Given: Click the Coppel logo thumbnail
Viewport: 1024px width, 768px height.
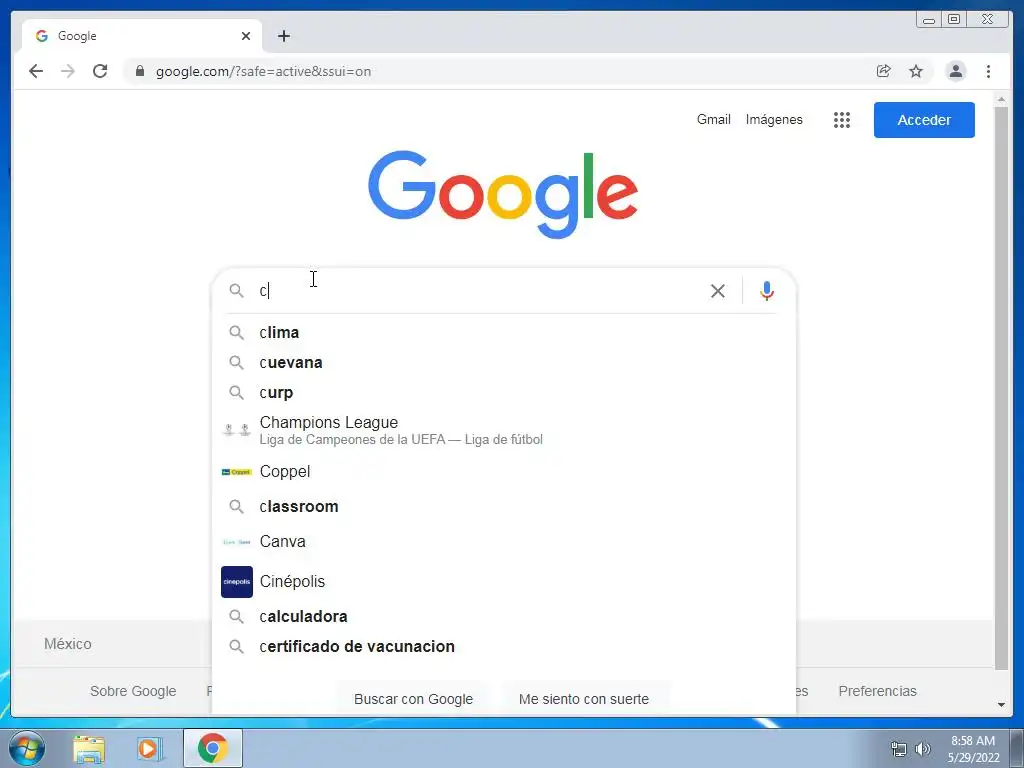Looking at the screenshot, I should coord(236,472).
